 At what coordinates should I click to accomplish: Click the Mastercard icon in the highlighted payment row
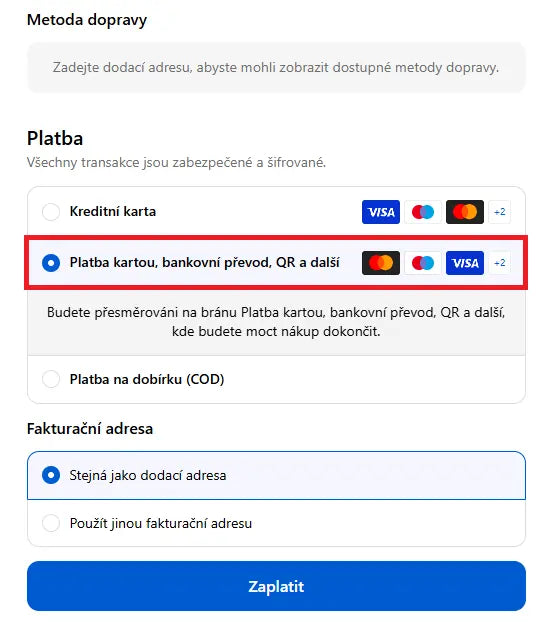pyautogui.click(x=380, y=263)
